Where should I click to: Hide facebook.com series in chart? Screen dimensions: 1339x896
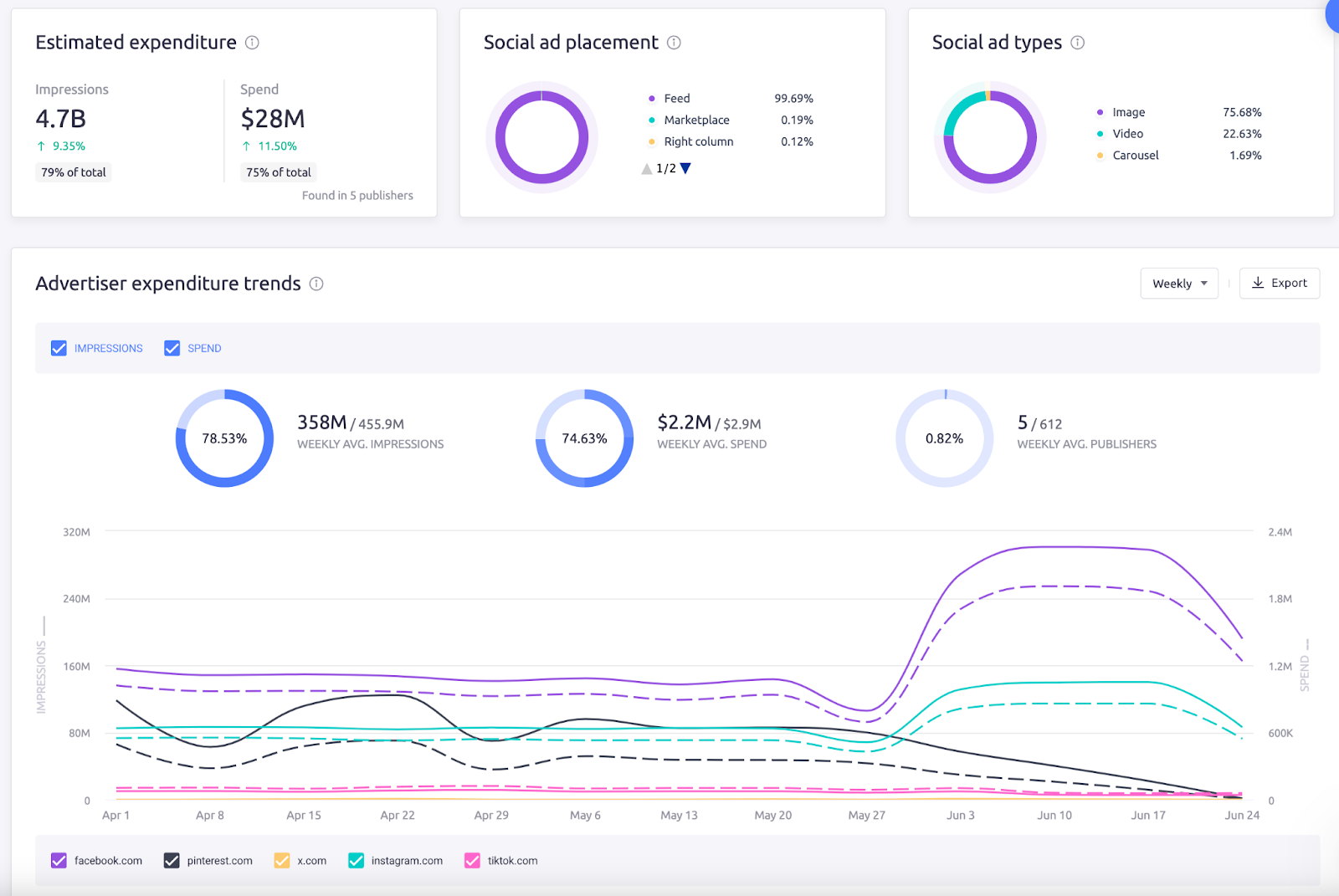[59, 861]
